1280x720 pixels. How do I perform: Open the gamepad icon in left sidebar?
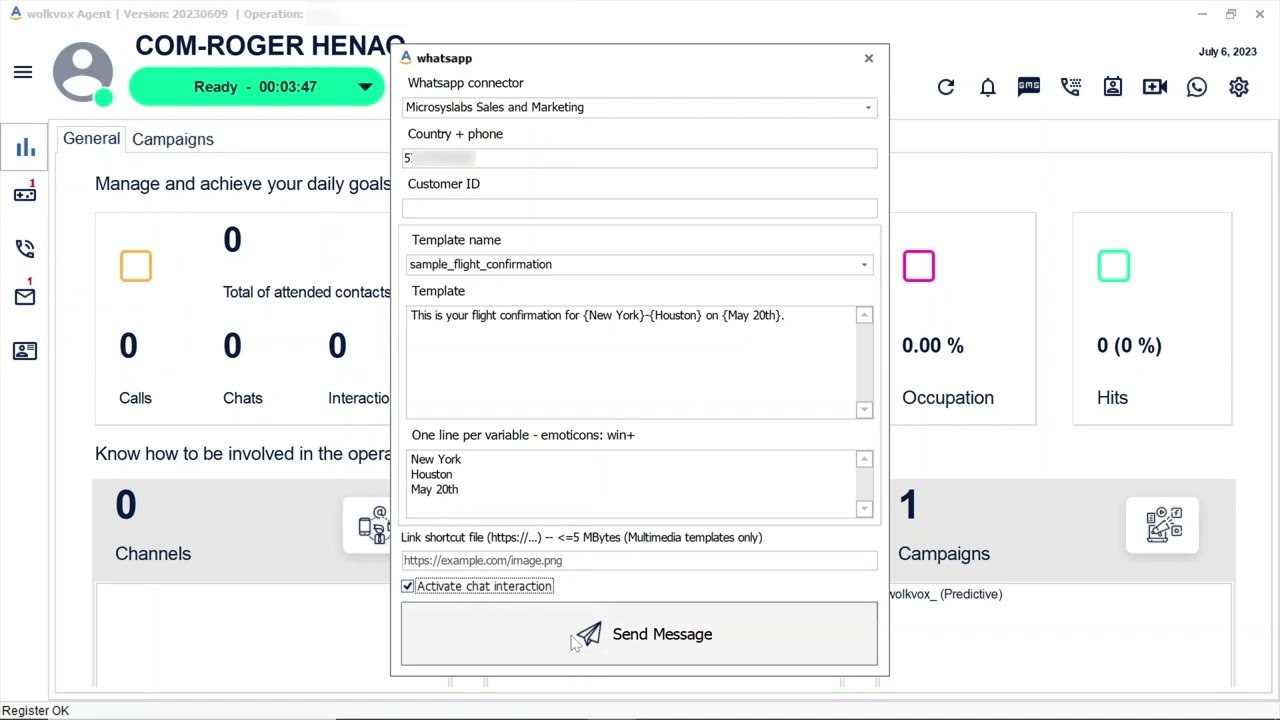tap(25, 194)
